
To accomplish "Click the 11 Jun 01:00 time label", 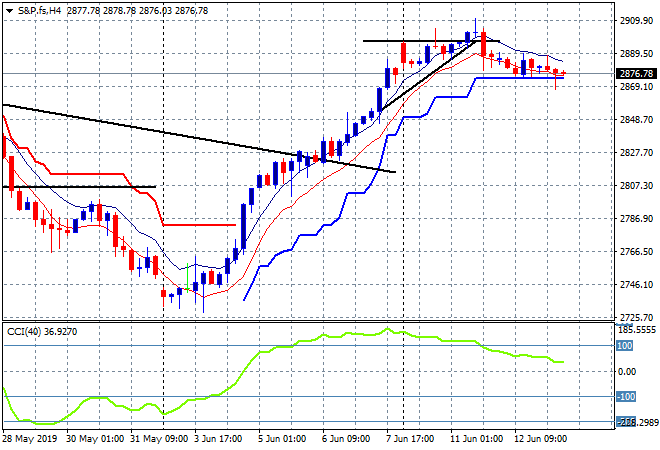I will [476, 439].
